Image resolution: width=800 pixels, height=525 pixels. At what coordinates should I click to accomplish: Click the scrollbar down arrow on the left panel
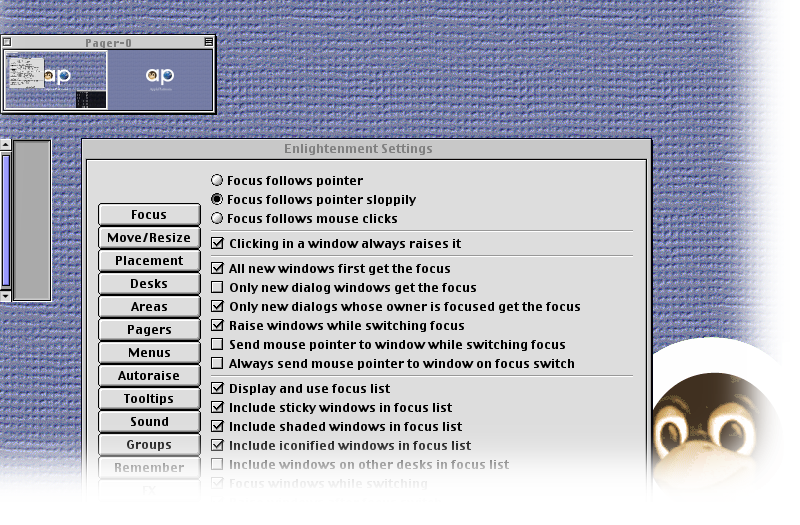coord(5,296)
